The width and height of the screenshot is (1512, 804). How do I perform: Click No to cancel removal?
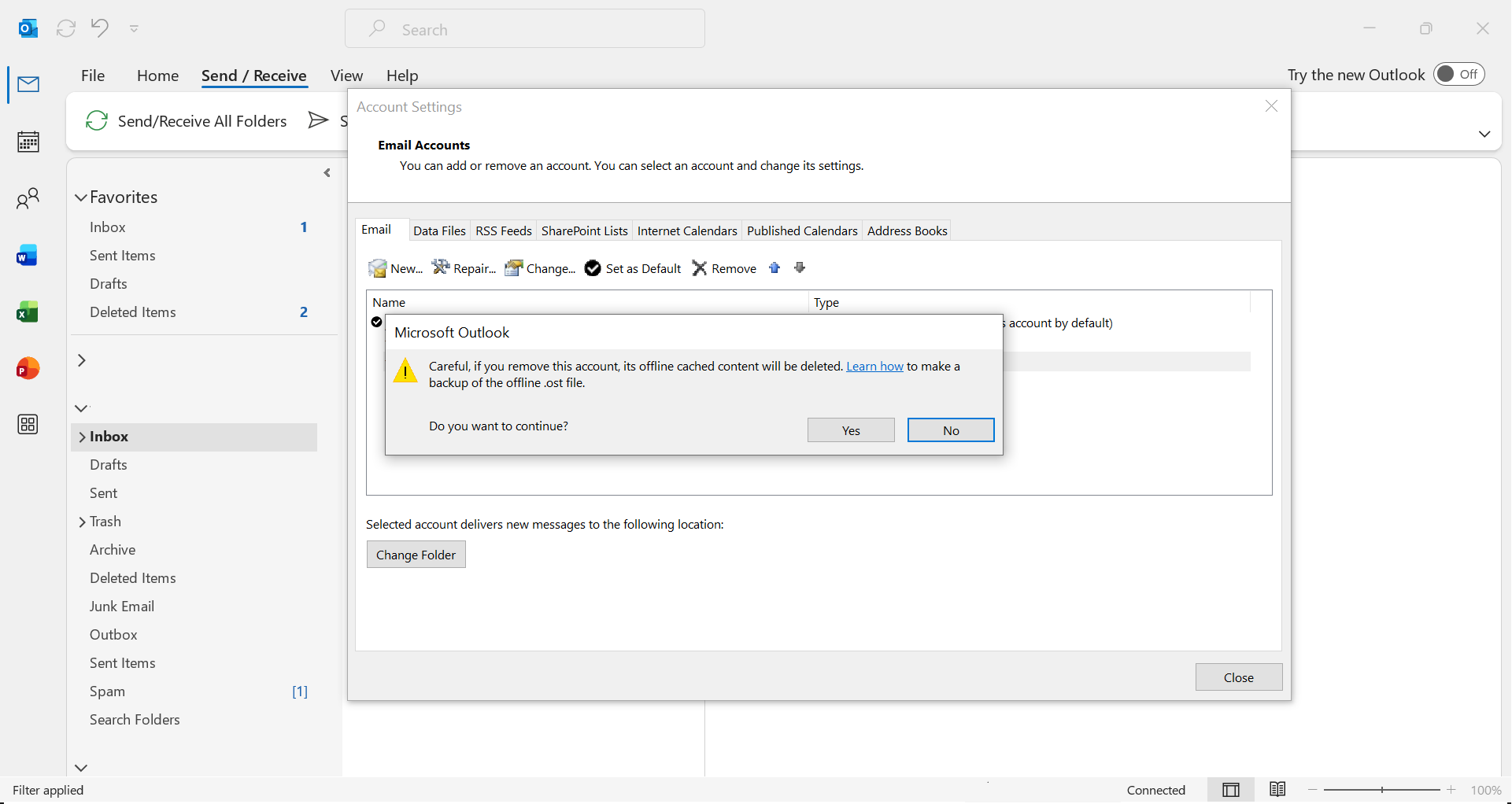point(951,430)
